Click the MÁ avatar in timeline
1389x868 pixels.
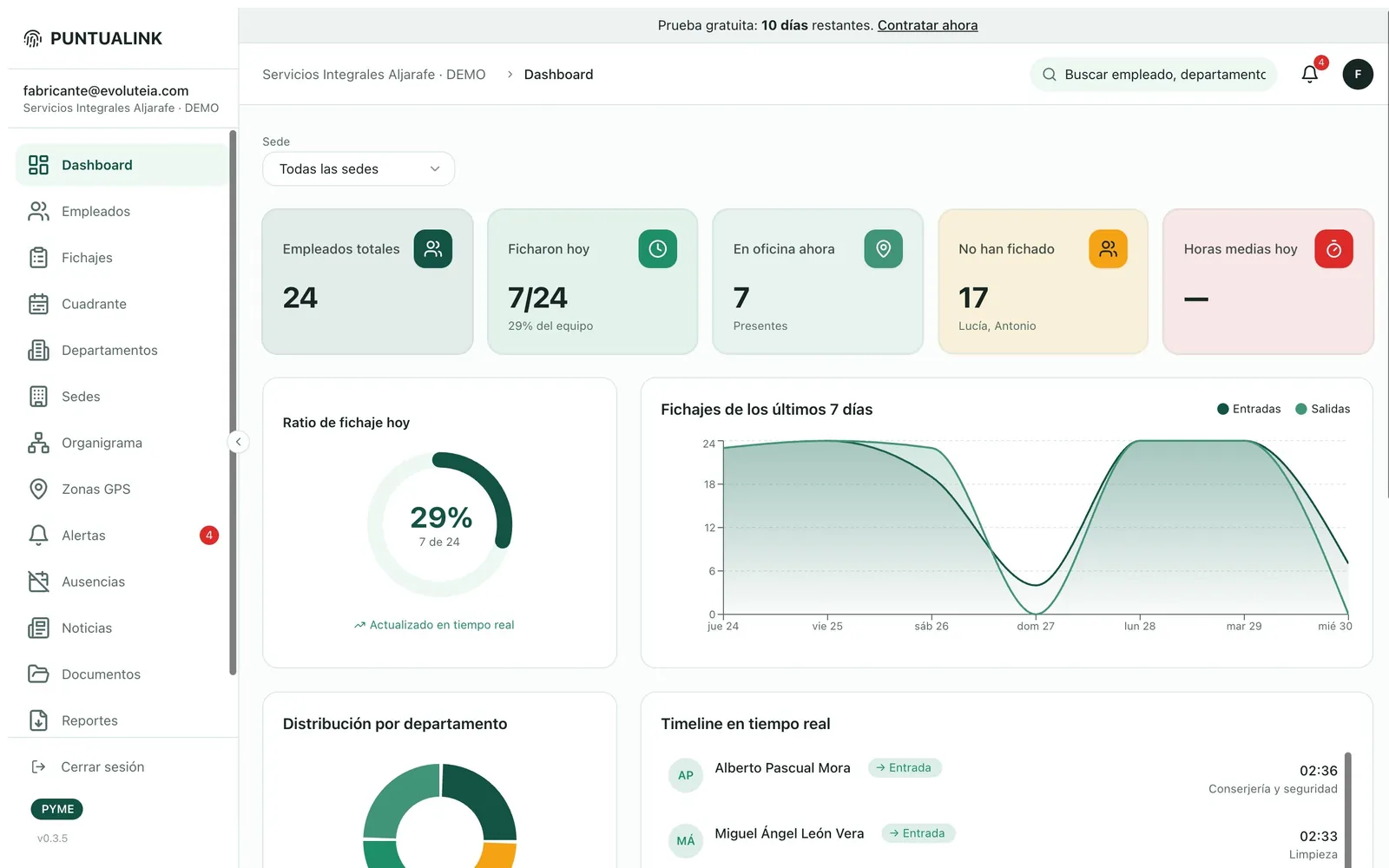tap(686, 841)
